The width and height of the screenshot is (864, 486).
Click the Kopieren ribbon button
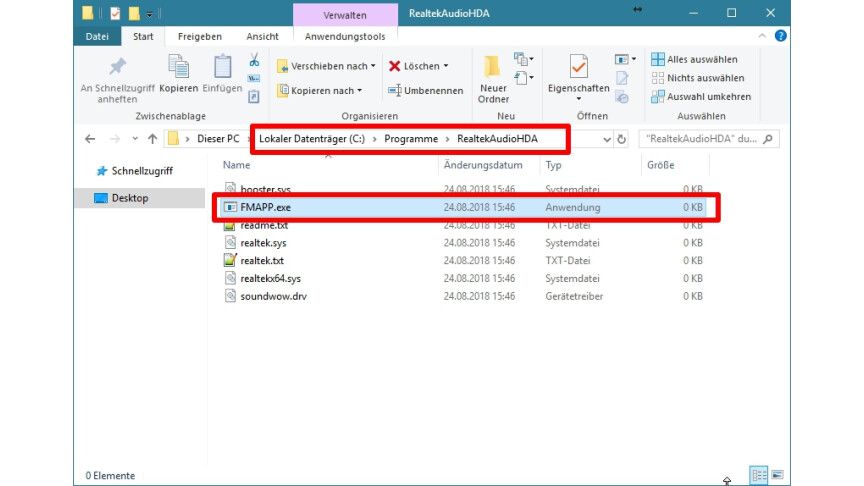pyautogui.click(x=179, y=74)
